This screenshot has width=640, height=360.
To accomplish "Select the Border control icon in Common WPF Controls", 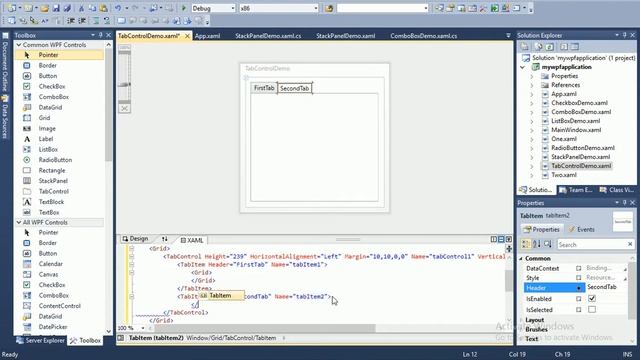I will pyautogui.click(x=27, y=65).
